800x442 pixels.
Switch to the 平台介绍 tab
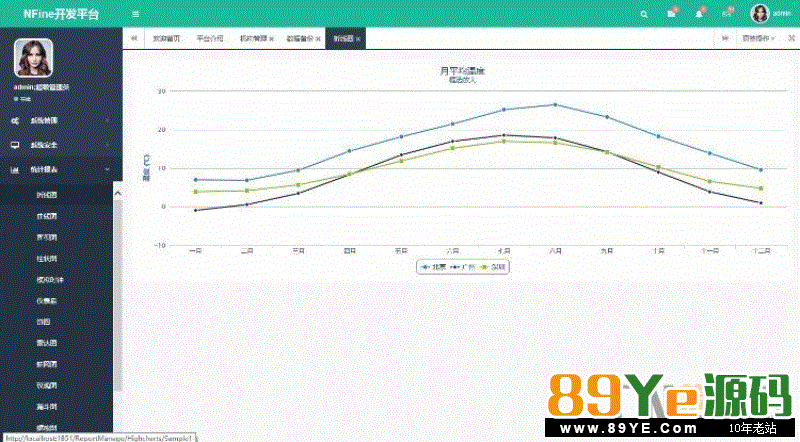click(x=209, y=39)
